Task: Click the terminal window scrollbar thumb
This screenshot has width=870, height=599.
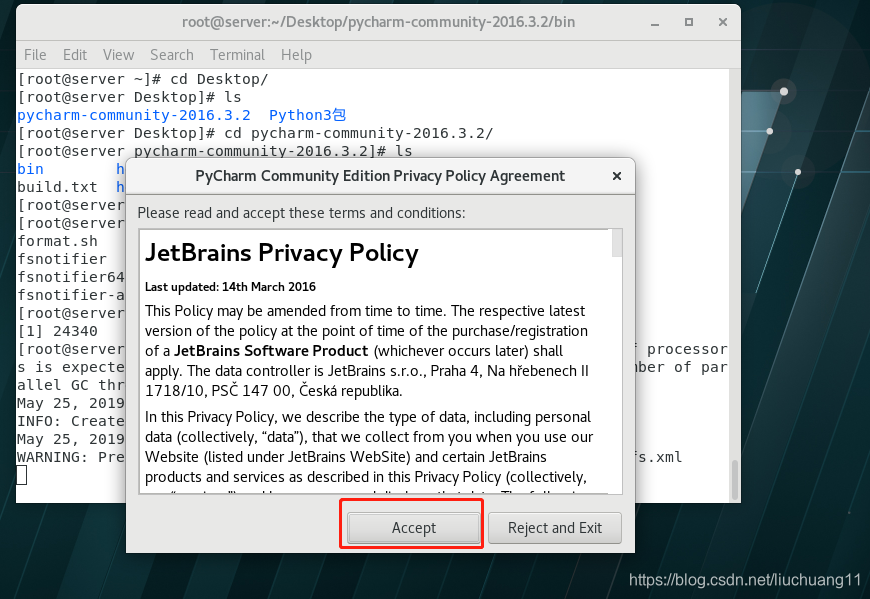Action: coord(735,480)
